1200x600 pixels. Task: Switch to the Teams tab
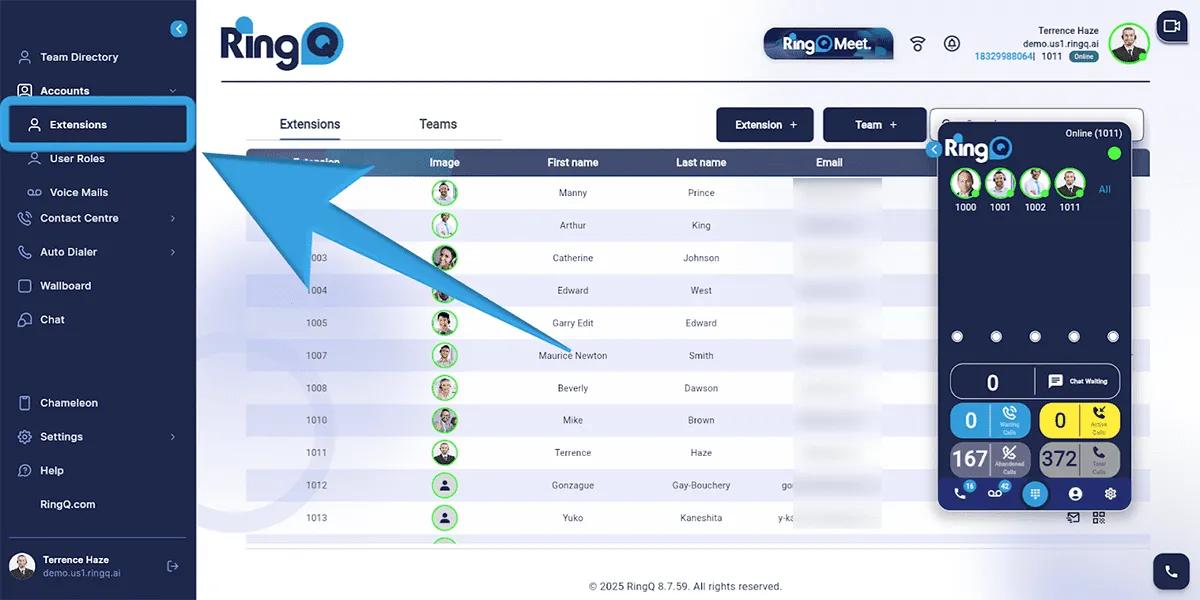[x=438, y=124]
